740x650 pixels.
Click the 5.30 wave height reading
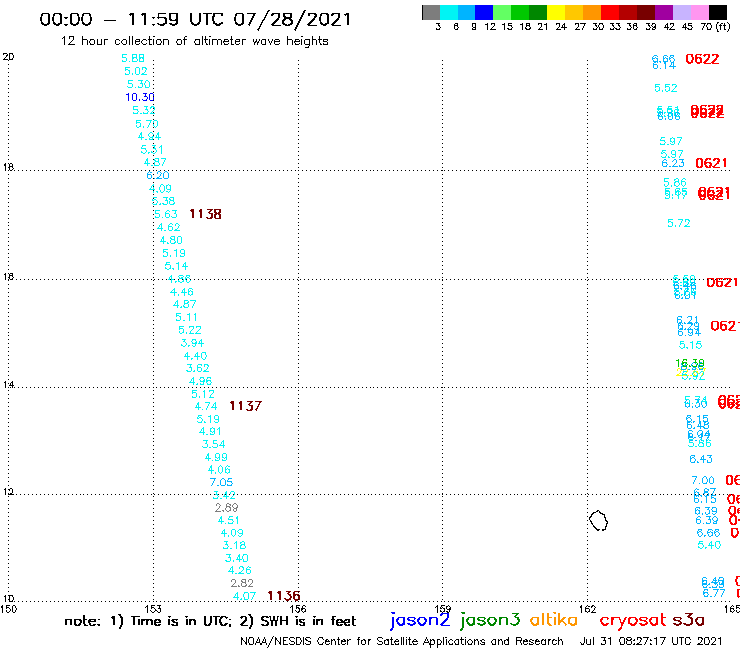pyautogui.click(x=138, y=84)
